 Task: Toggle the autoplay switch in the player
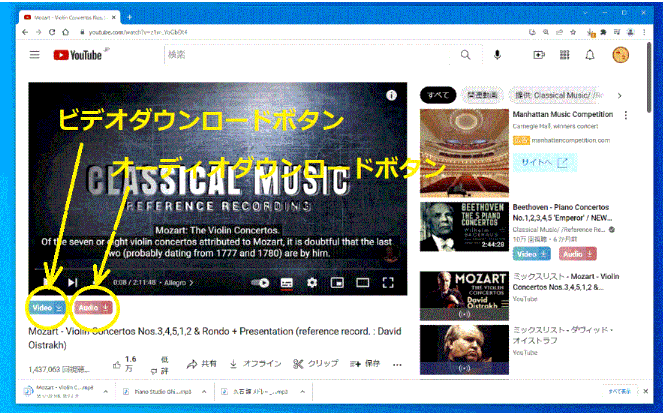(262, 283)
